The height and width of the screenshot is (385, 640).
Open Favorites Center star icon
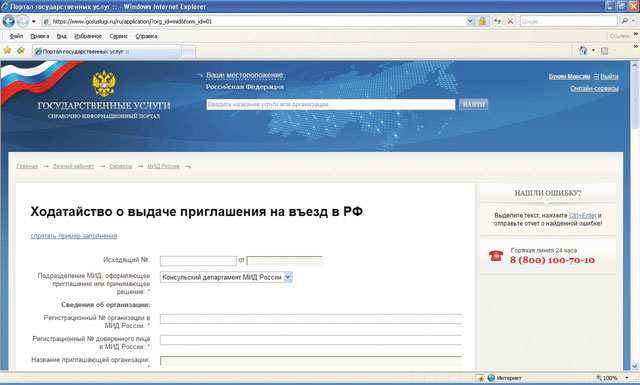[7, 51]
